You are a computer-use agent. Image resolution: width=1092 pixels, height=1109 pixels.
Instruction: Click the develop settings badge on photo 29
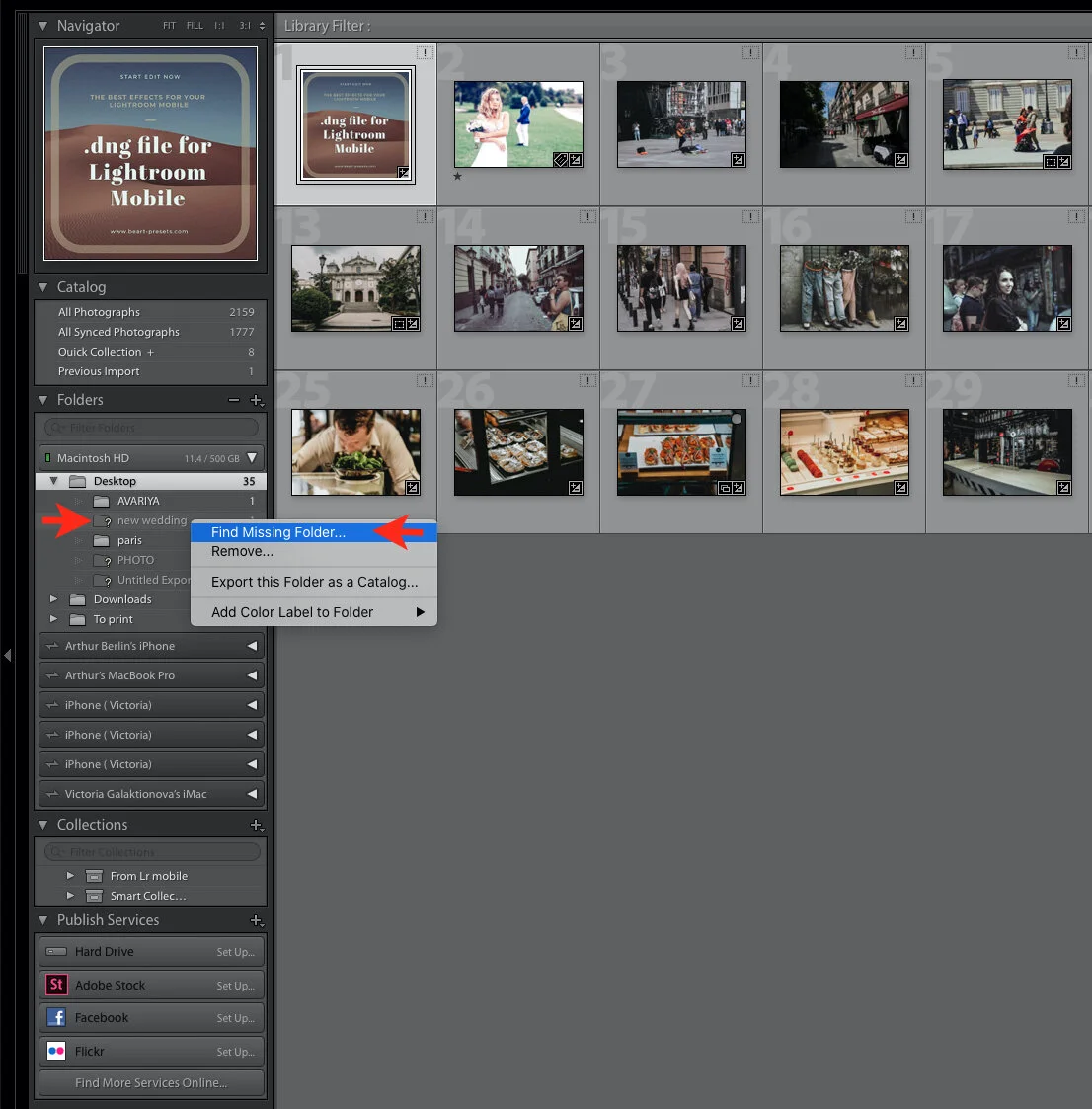point(1064,487)
